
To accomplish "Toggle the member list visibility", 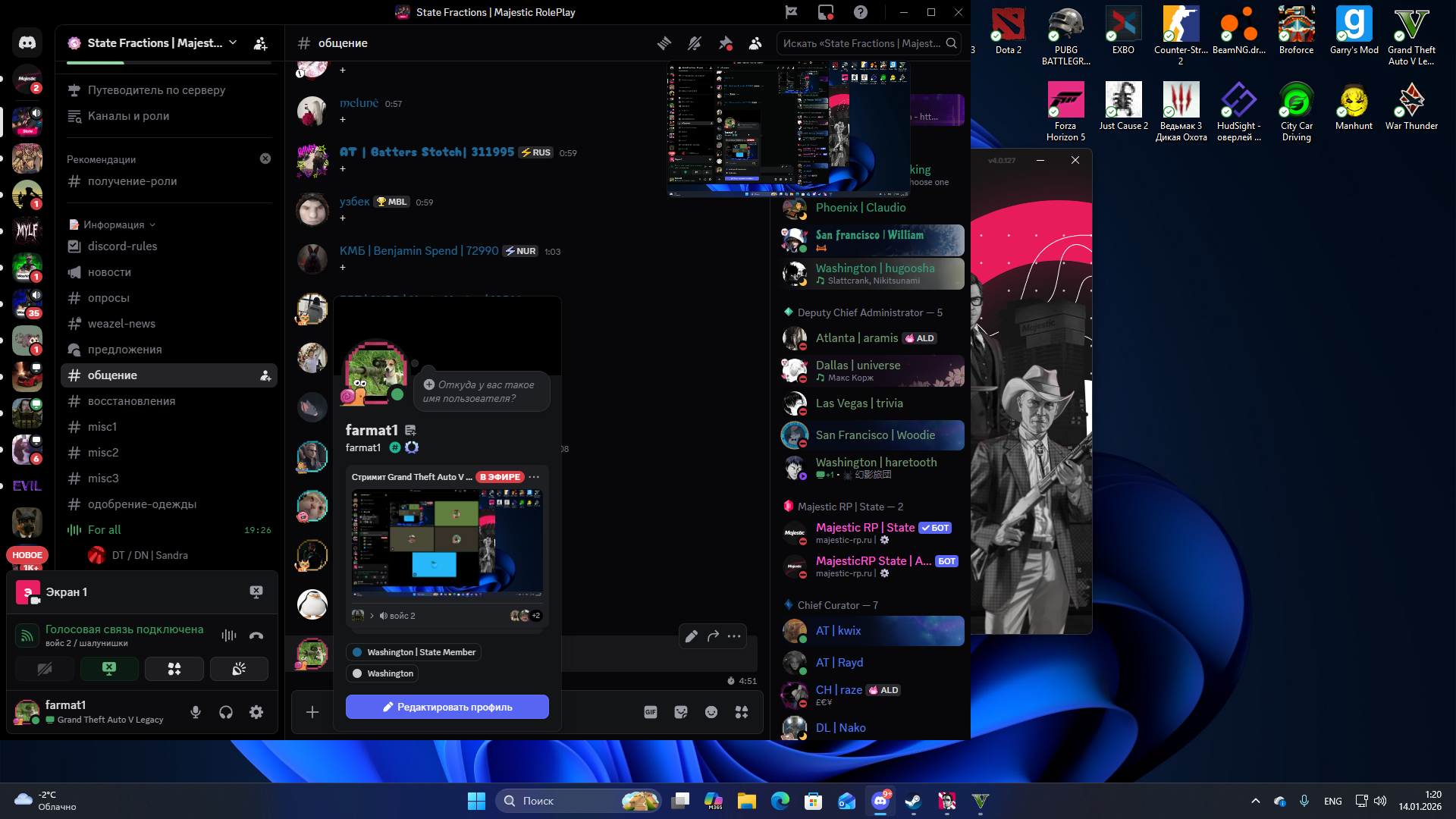I will tap(755, 43).
